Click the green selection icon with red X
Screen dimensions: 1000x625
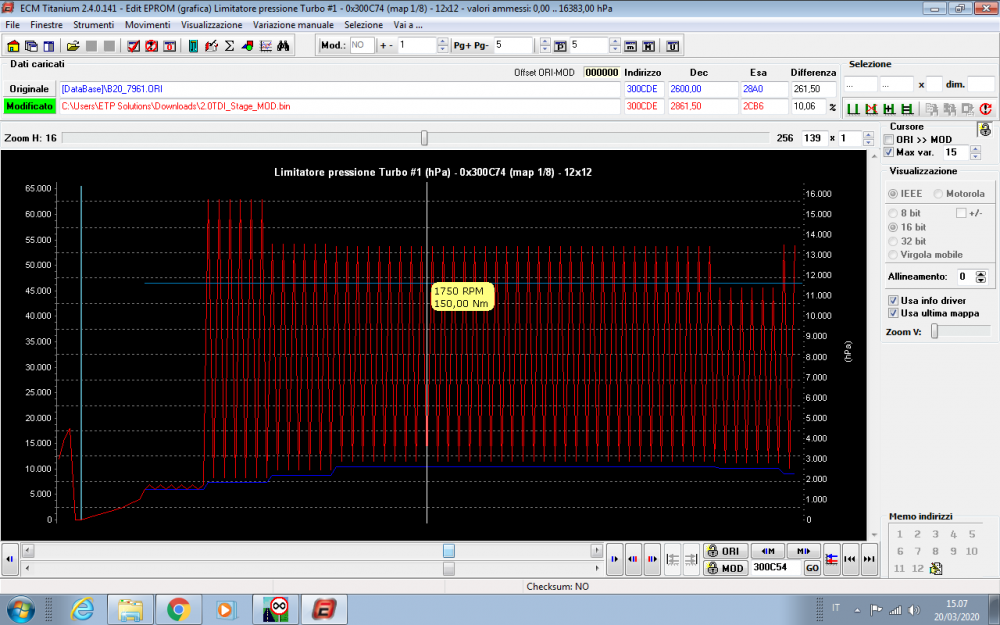(x=871, y=109)
